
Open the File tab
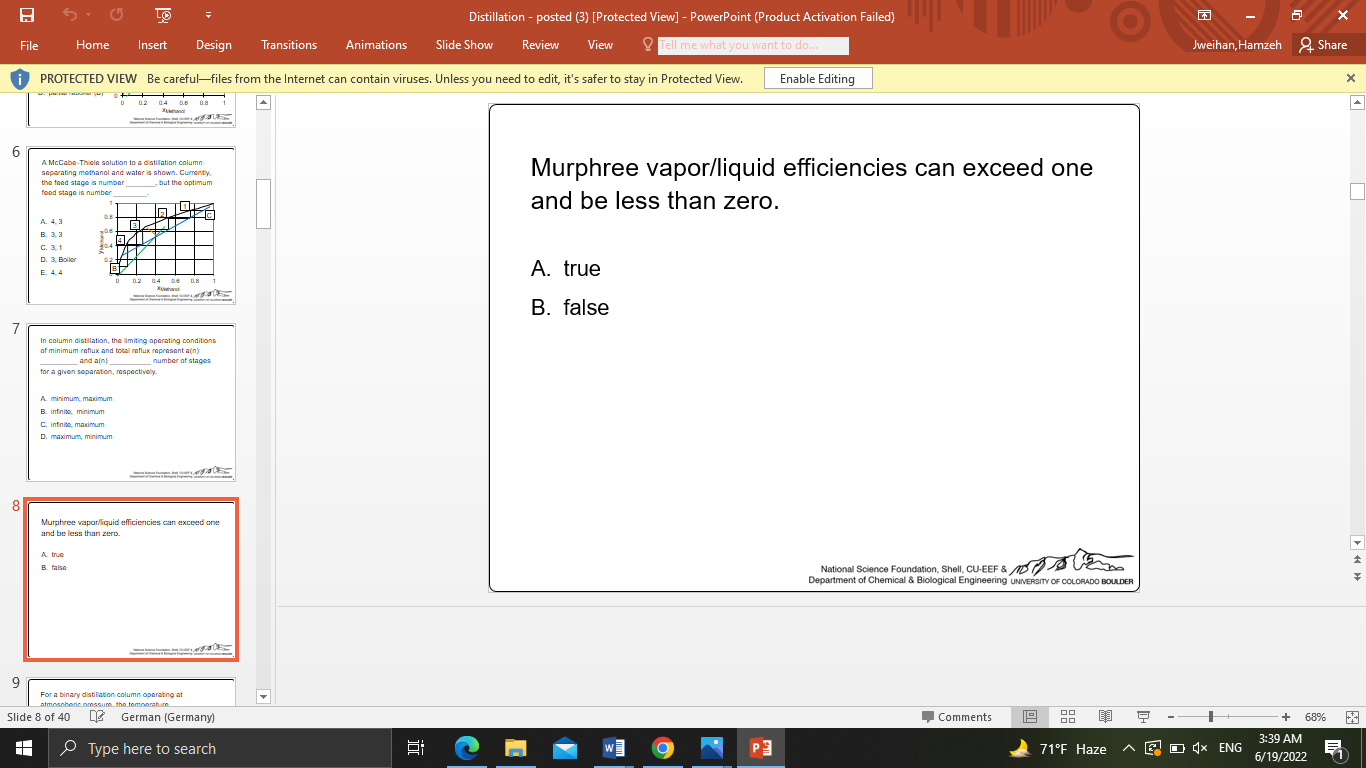click(x=29, y=45)
